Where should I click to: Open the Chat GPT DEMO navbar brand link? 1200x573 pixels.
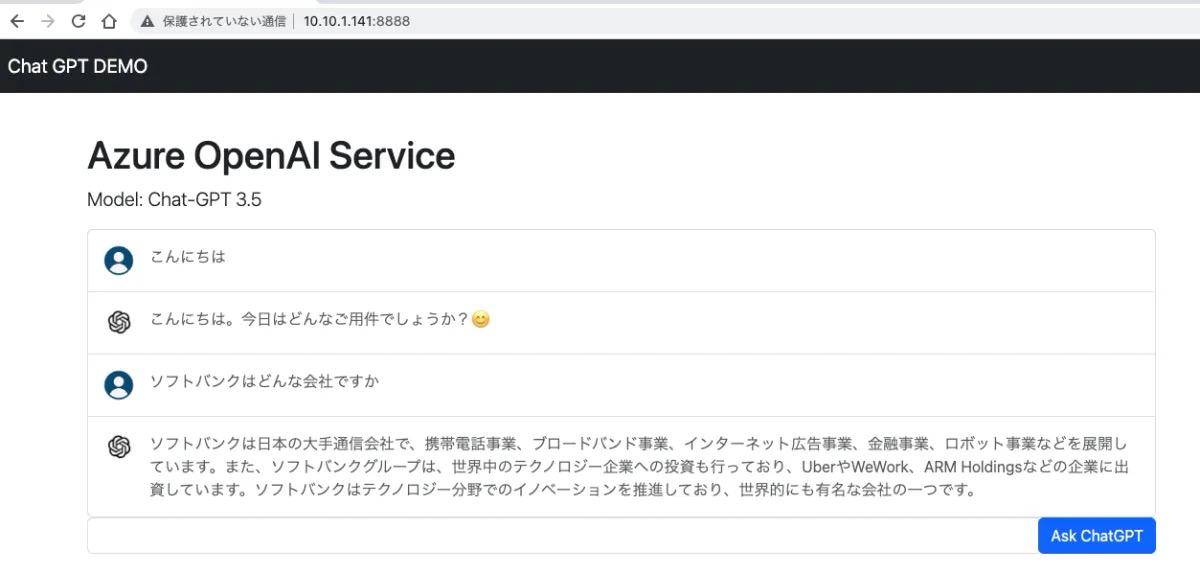[78, 66]
